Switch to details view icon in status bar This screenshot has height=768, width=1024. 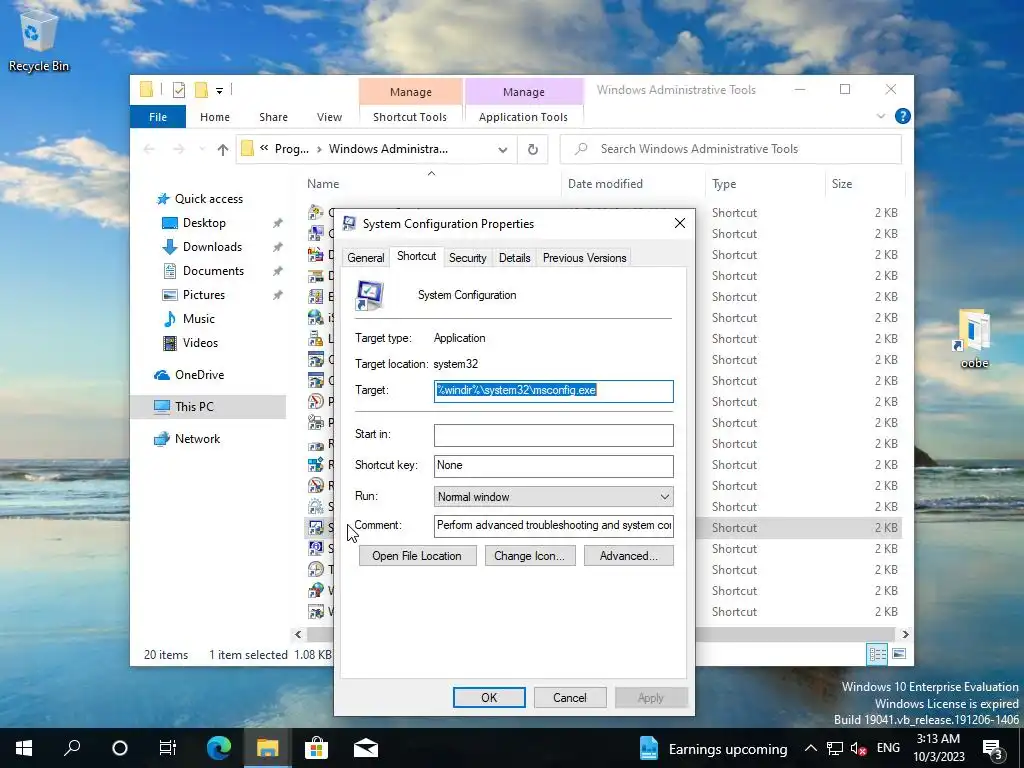(877, 654)
